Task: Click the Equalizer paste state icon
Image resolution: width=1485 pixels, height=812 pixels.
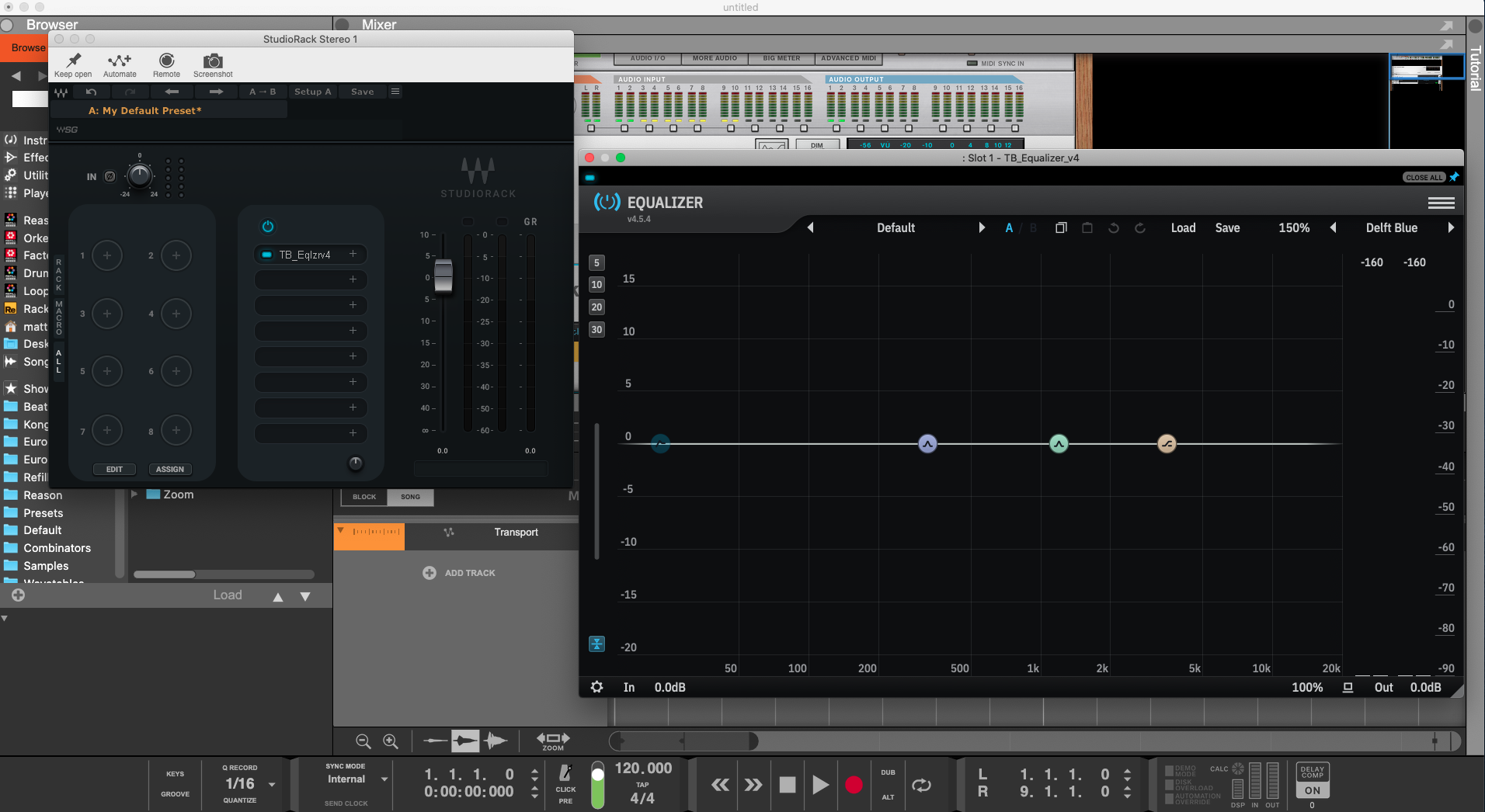Action: coord(1087,227)
